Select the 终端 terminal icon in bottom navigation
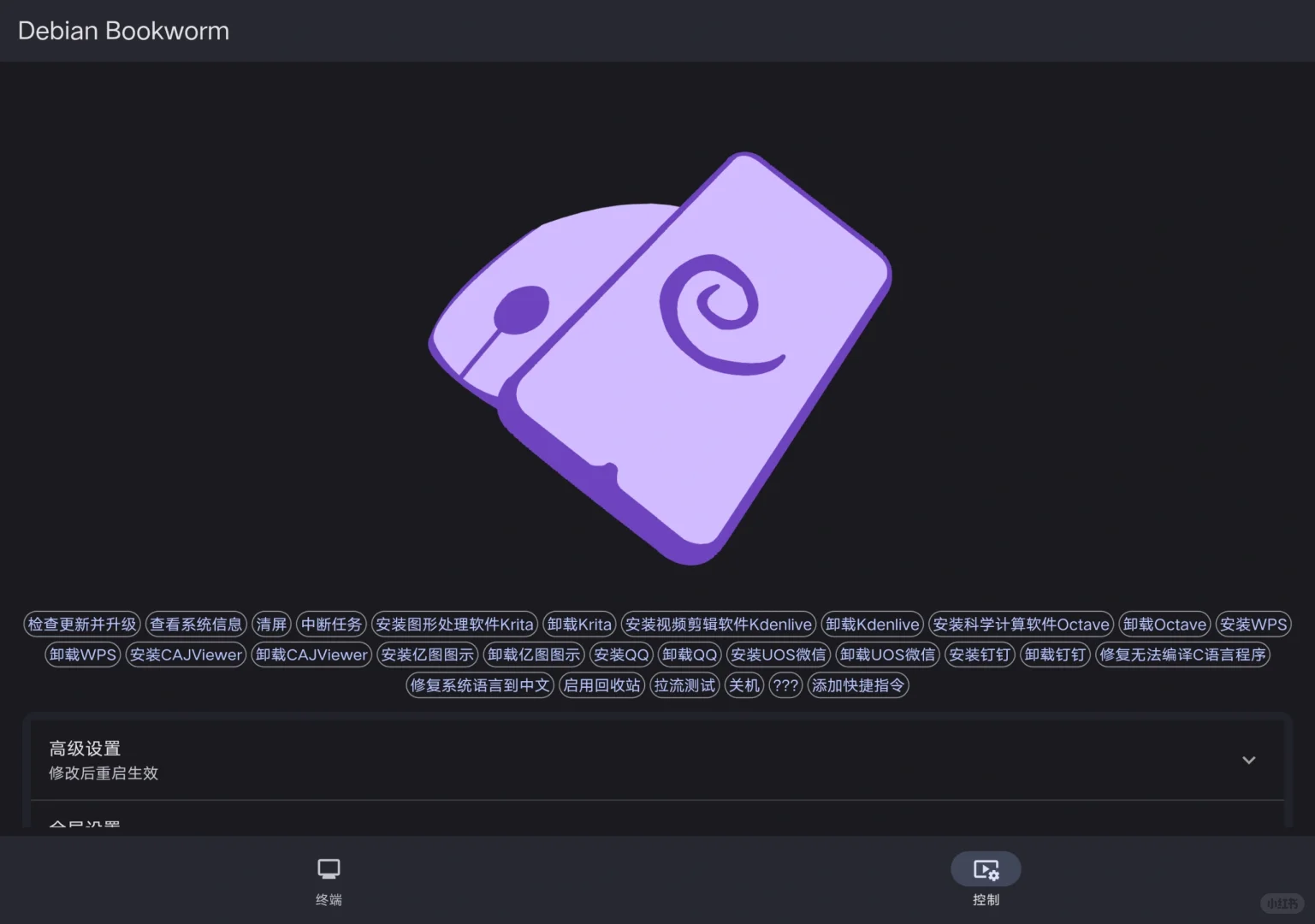This screenshot has height=924, width=1315. pyautogui.click(x=328, y=880)
